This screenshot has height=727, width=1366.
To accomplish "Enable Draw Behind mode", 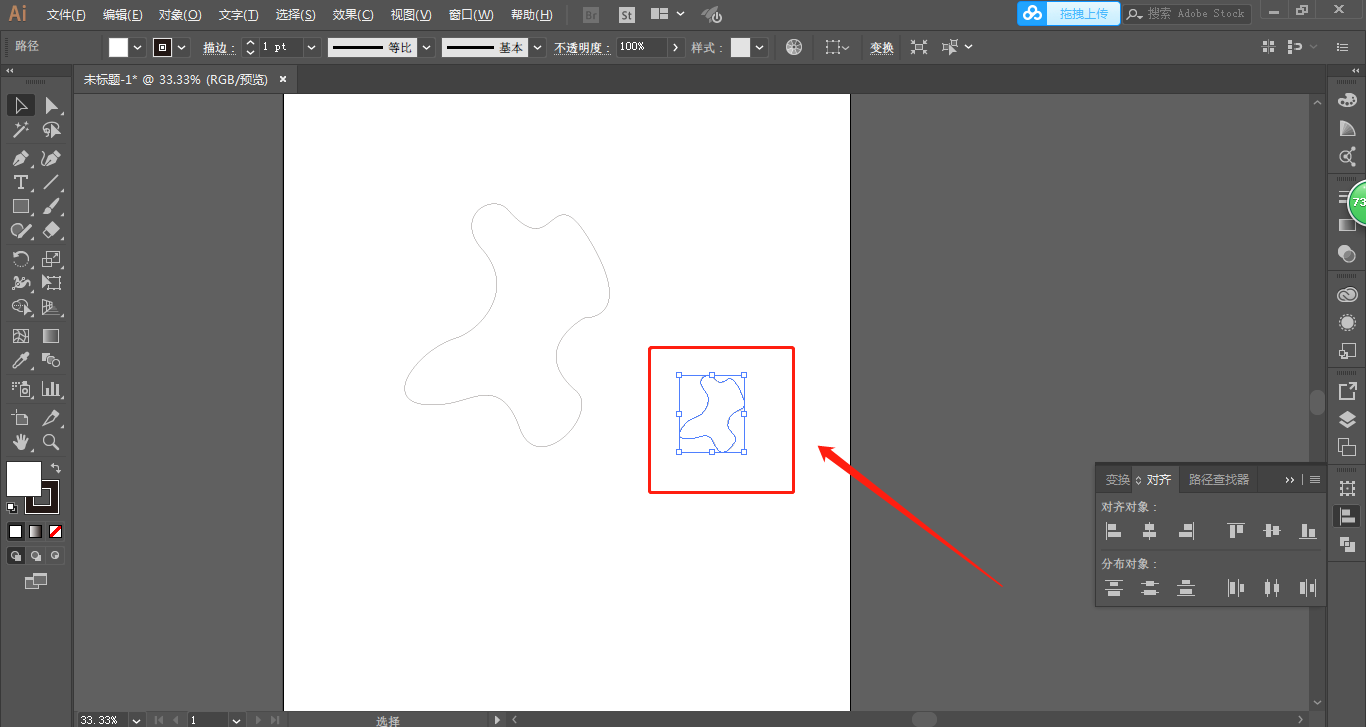I will pyautogui.click(x=36, y=555).
